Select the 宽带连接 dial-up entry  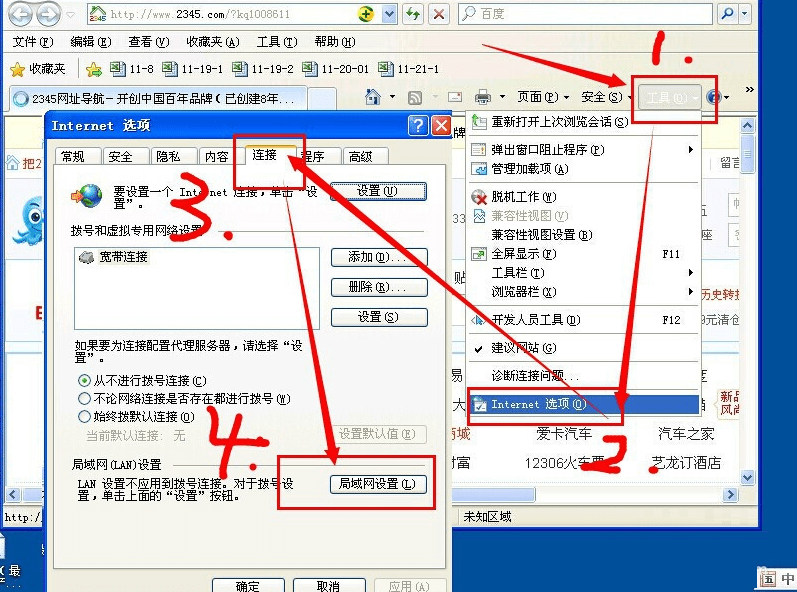click(113, 257)
